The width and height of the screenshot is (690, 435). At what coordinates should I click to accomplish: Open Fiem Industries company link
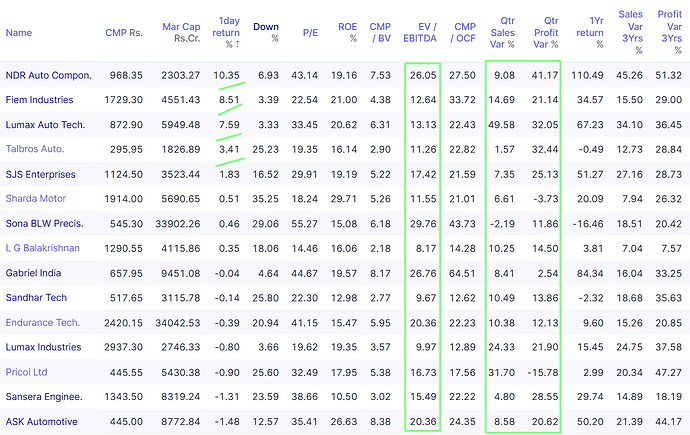[x=40, y=100]
